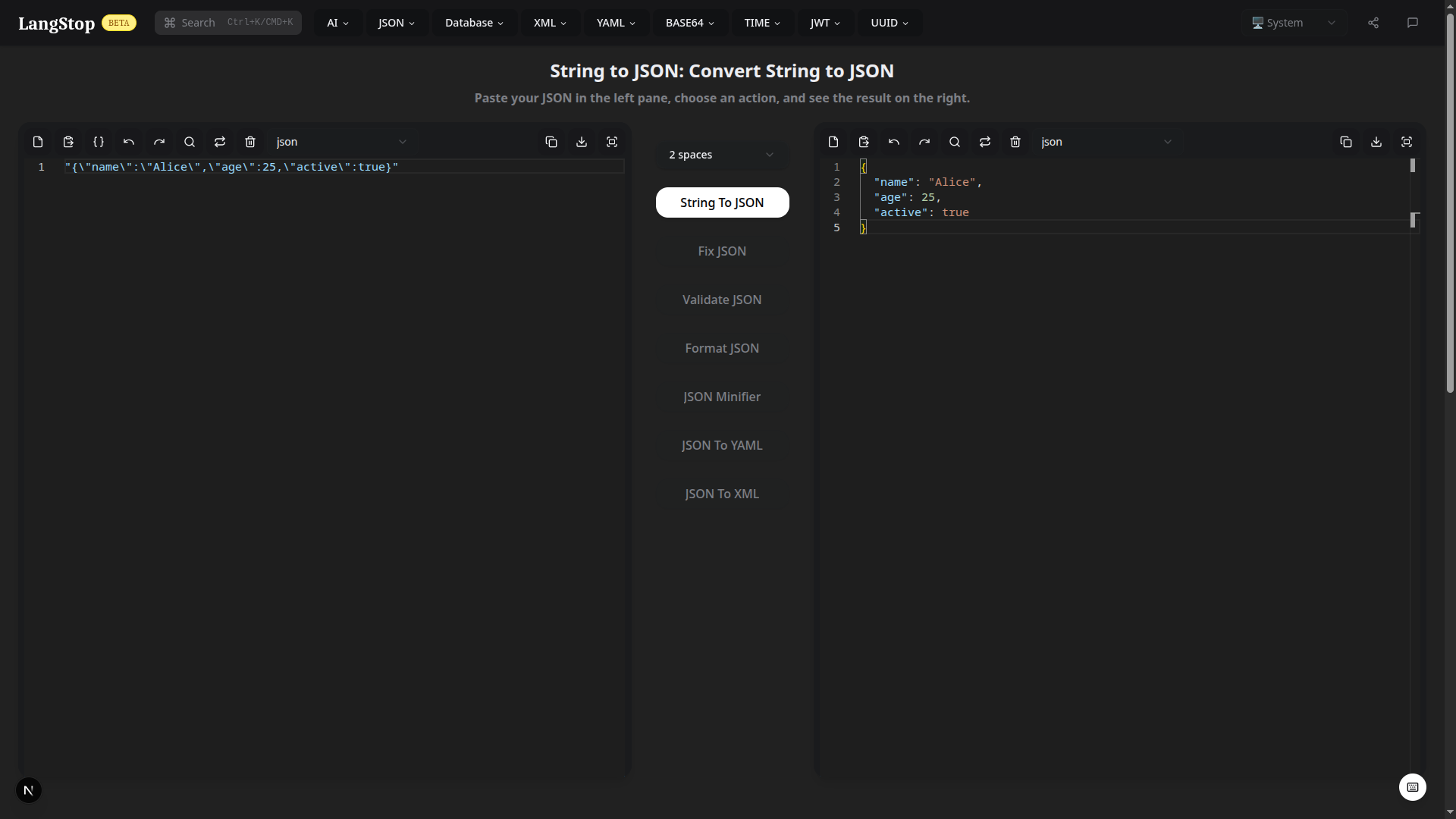
Task: Open the feedback chat icon in header
Action: click(1413, 23)
